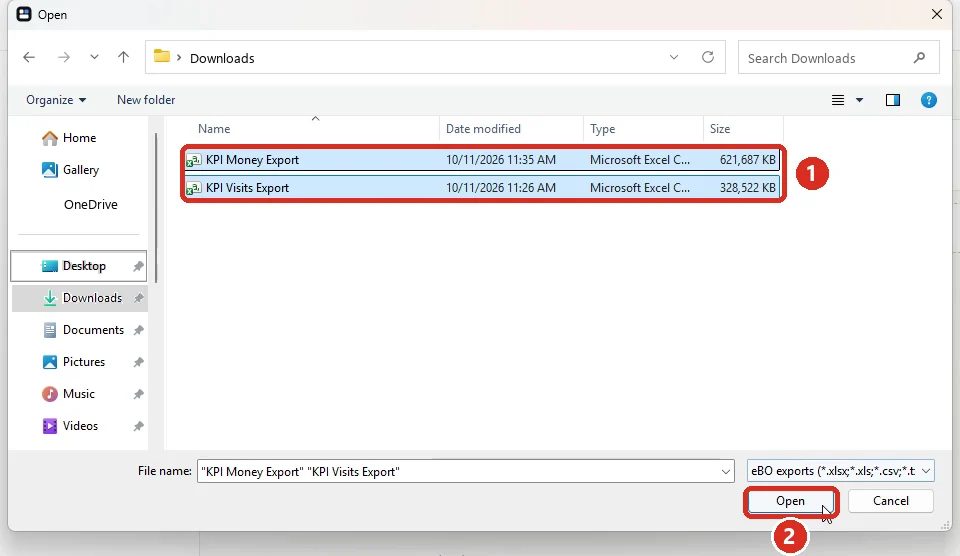The image size is (960, 556).
Task: Close the Open dialog
Action: pyautogui.click(x=937, y=14)
